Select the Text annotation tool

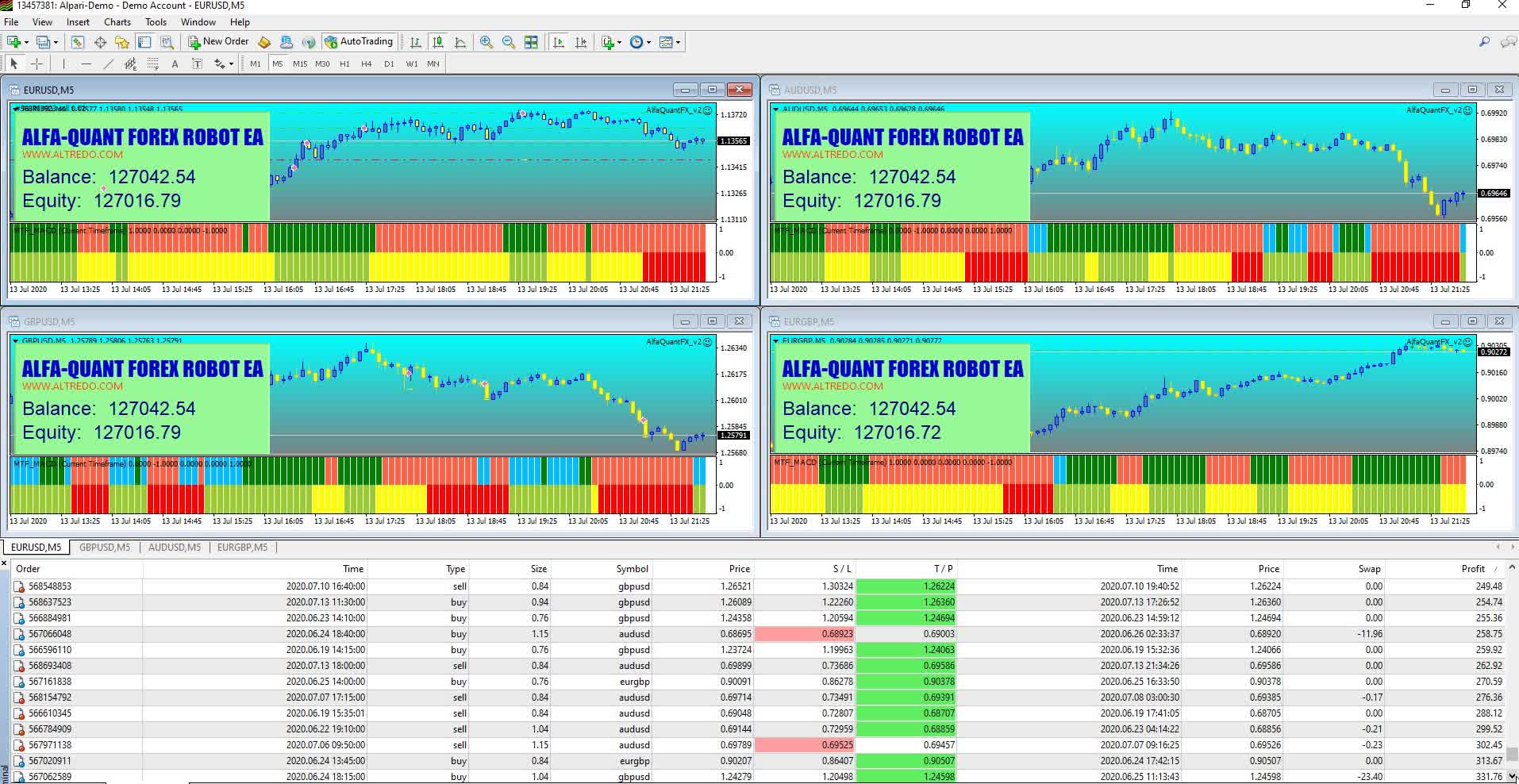click(x=175, y=63)
